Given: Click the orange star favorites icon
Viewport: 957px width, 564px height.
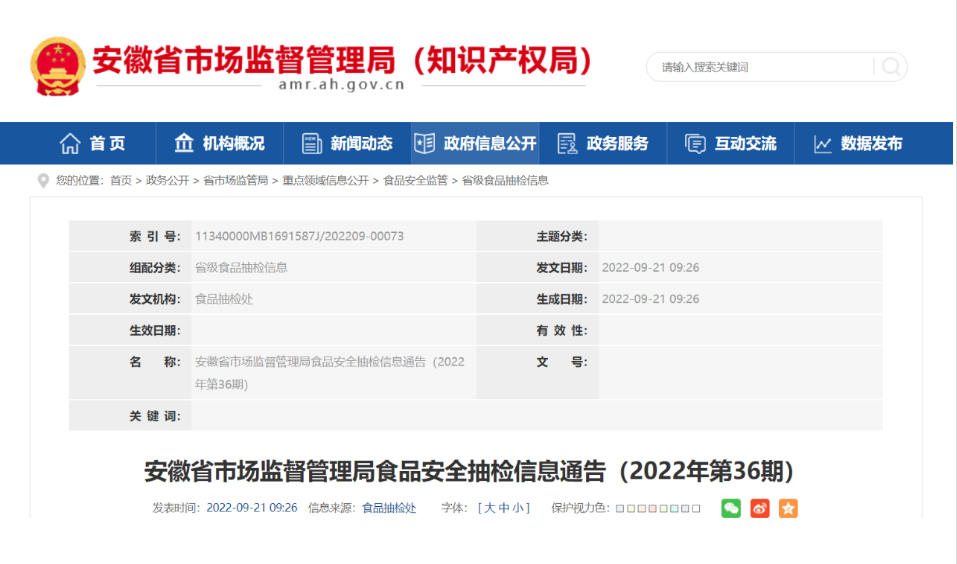Looking at the screenshot, I should coord(788,508).
